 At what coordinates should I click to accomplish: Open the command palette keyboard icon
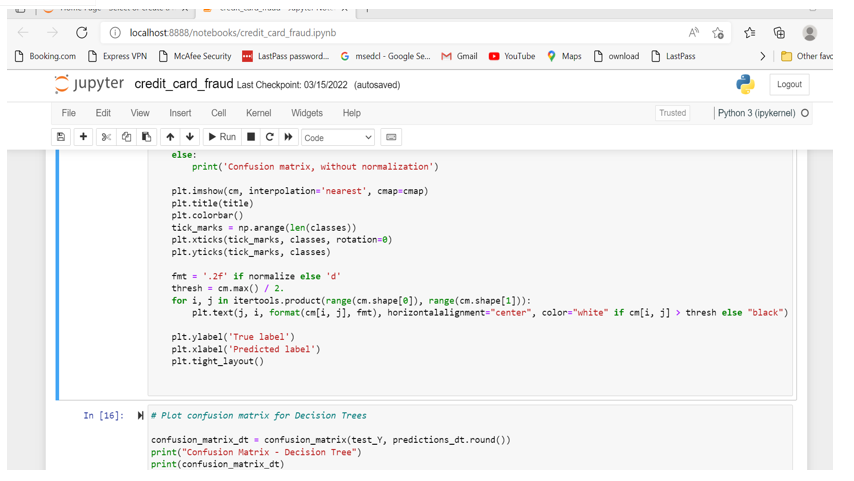391,137
